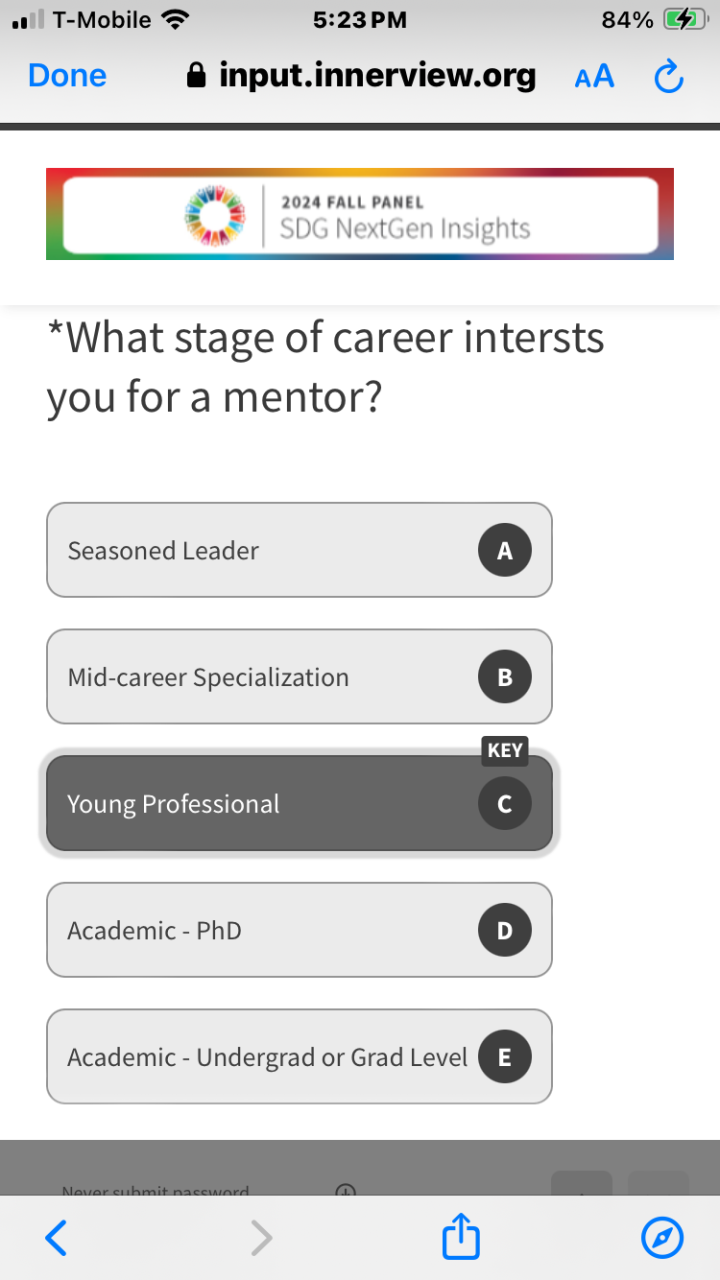Tap the Done button
The width and height of the screenshot is (720, 1280).
click(x=67, y=76)
